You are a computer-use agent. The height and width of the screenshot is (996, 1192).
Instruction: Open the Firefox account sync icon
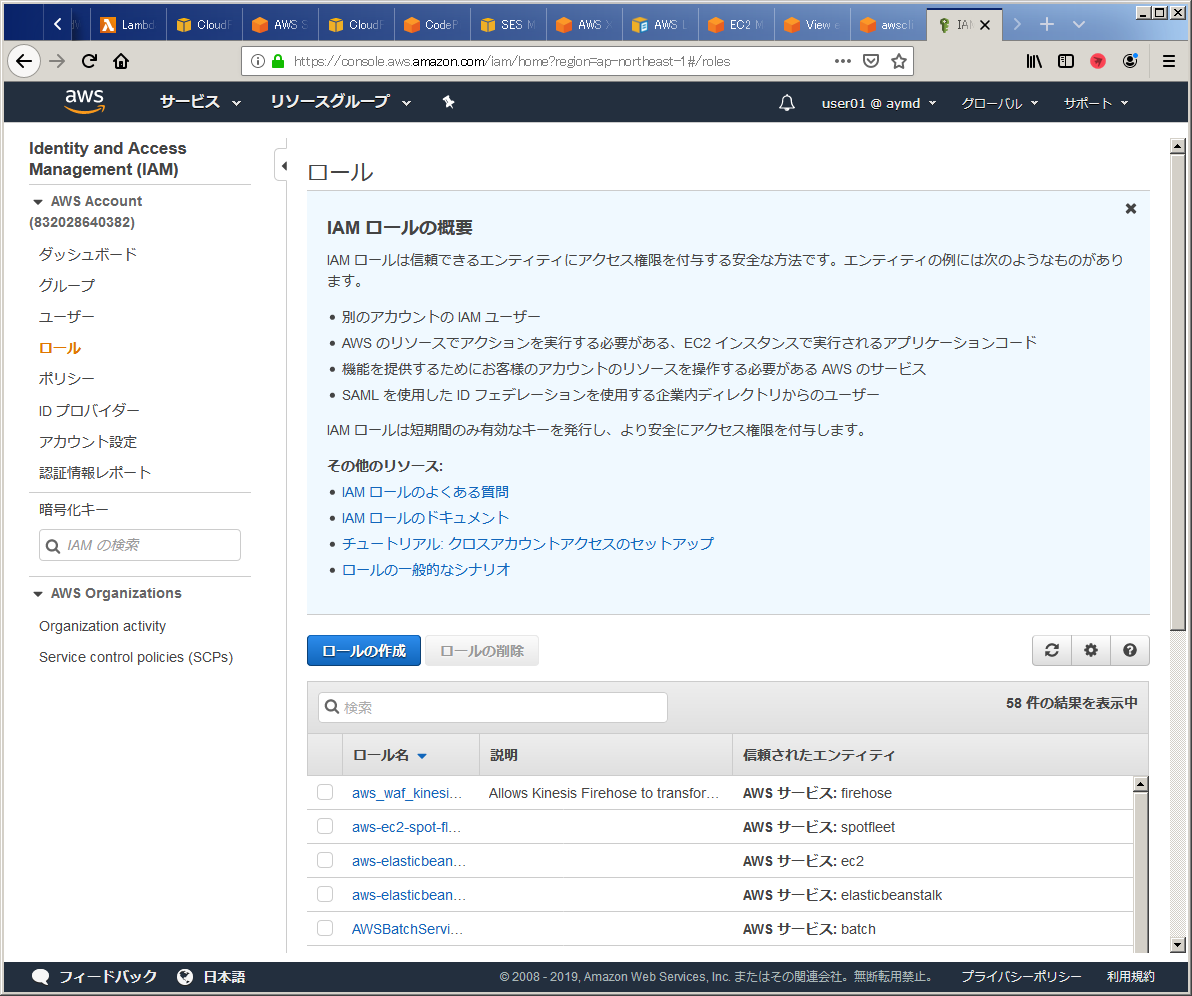[x=1130, y=61]
